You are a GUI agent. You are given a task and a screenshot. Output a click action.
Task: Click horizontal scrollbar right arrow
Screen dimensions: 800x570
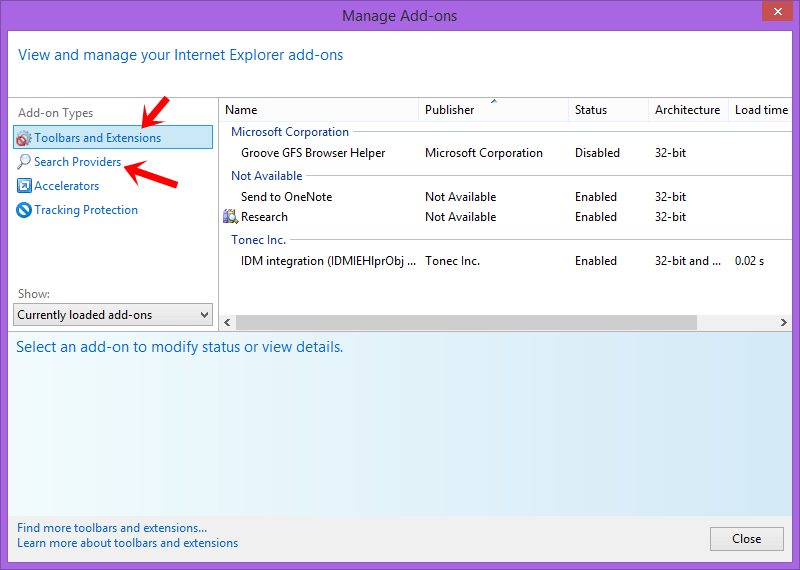[x=784, y=323]
